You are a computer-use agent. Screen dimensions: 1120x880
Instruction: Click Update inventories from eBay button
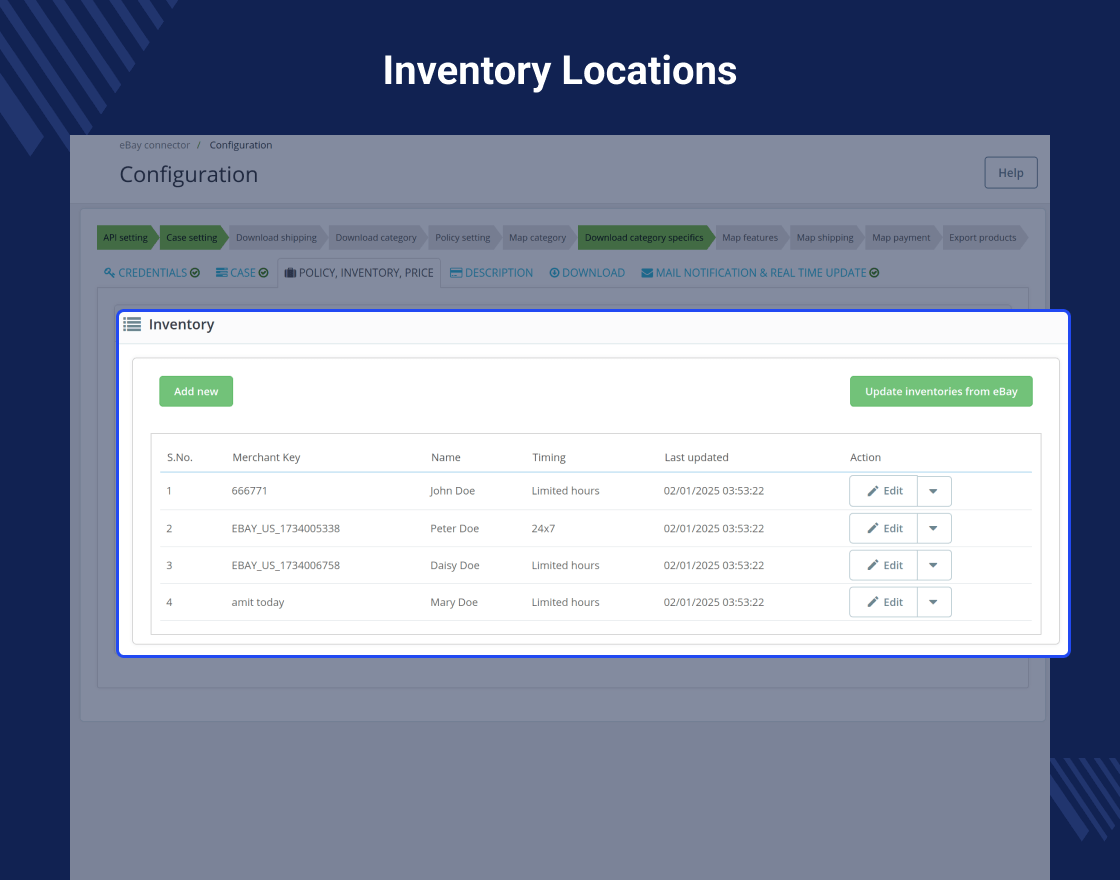(x=941, y=391)
